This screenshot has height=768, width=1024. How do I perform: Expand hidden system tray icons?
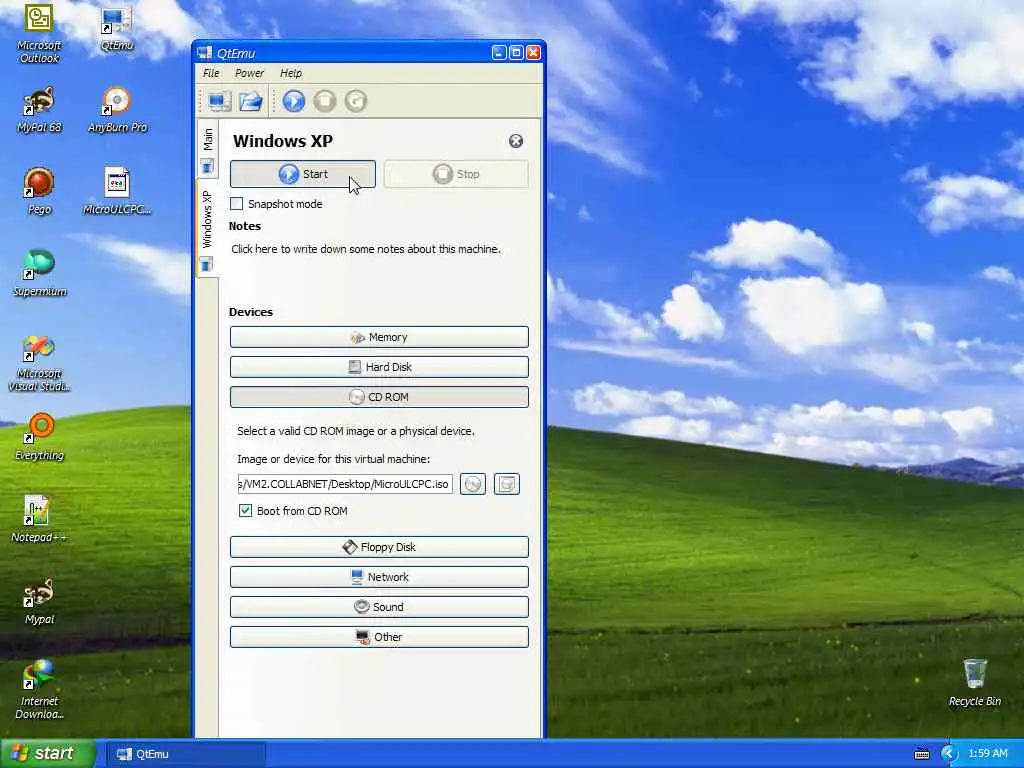click(x=949, y=754)
